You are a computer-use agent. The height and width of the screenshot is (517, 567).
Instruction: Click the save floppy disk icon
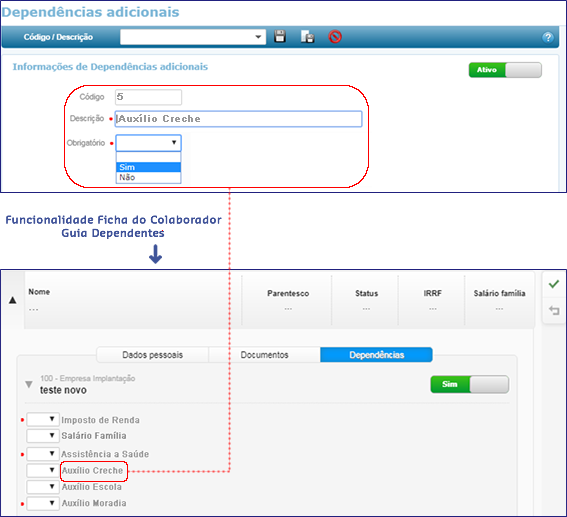280,37
